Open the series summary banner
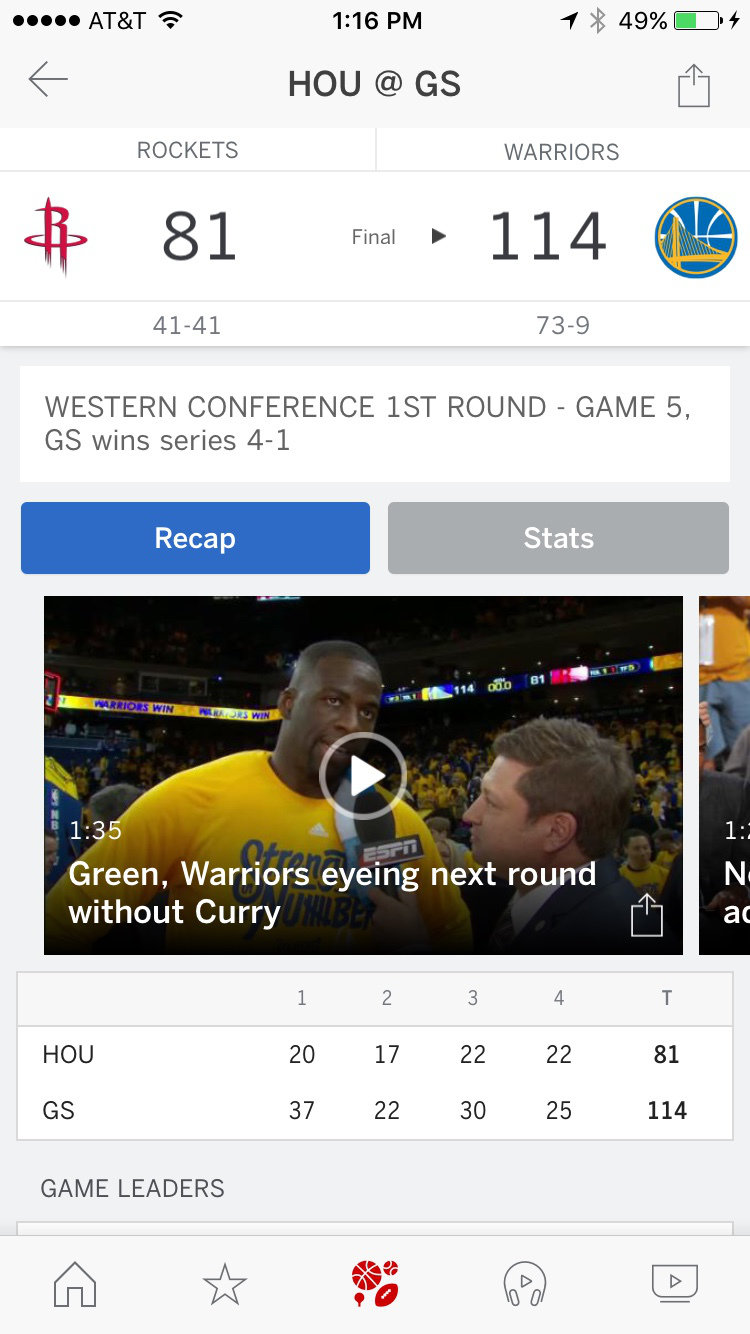Screen dimensions: 750x1334 click(x=374, y=424)
